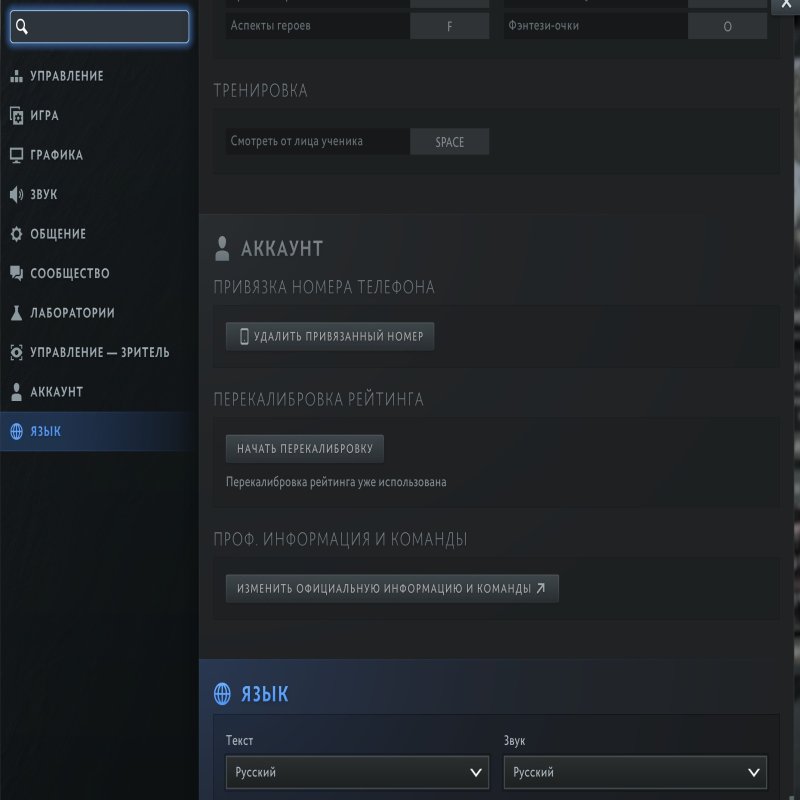Click the globe icon next to ЯЗЫК heading
The width and height of the screenshot is (800, 800).
pos(224,694)
